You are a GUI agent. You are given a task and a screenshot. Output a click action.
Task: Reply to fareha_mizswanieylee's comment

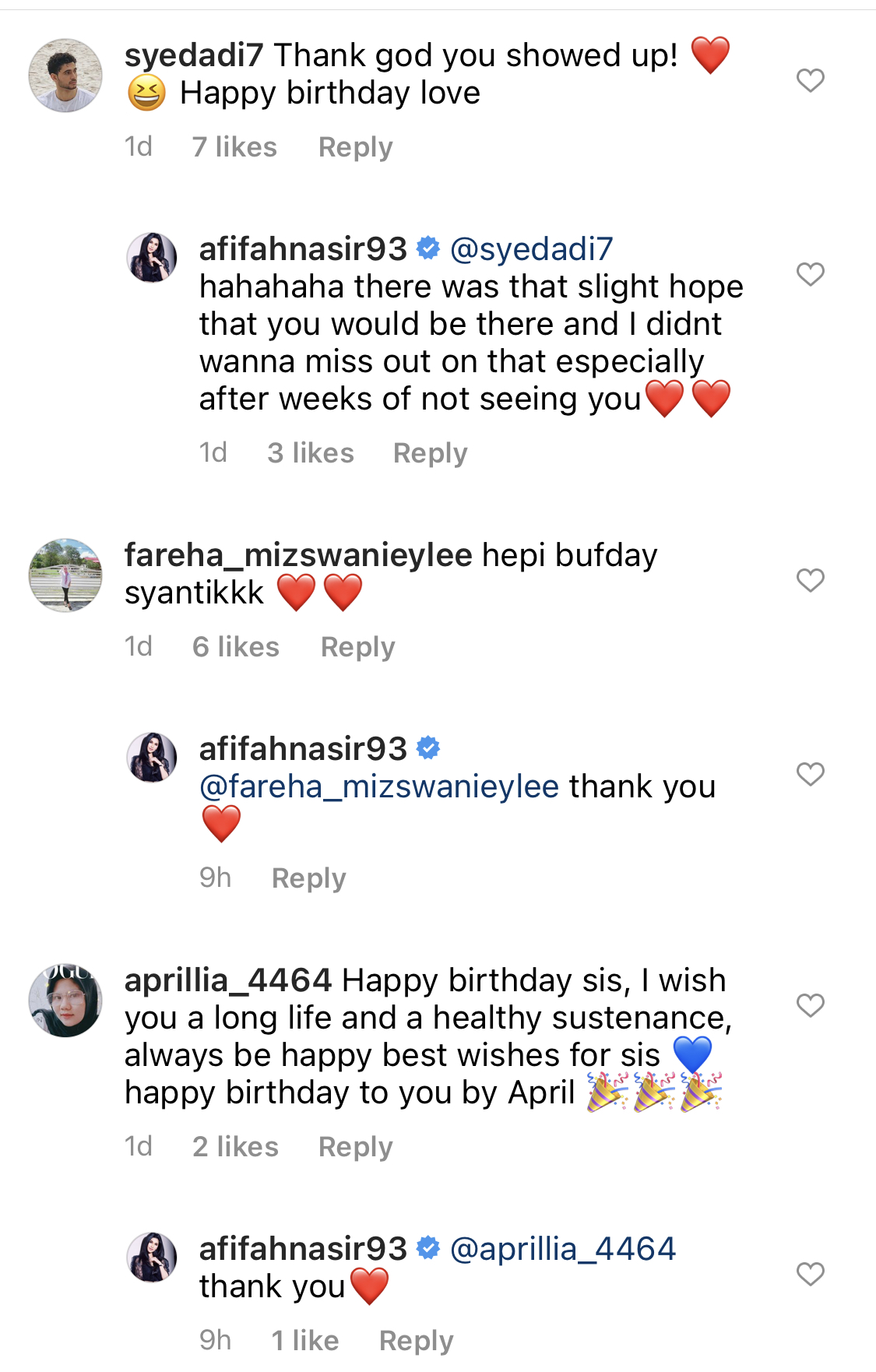357,647
